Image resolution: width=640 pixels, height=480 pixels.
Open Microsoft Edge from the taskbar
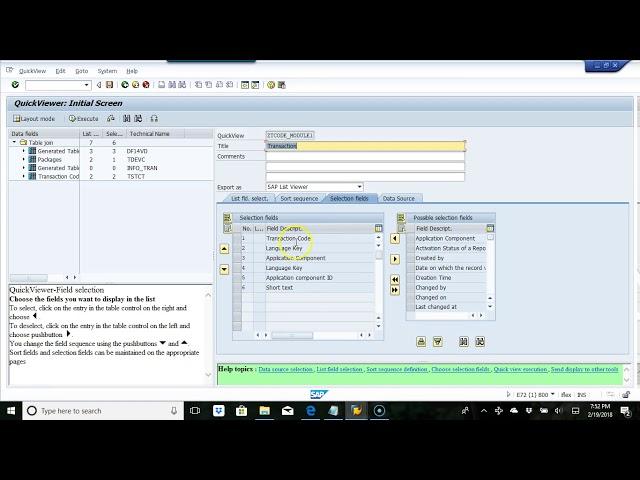point(311,411)
